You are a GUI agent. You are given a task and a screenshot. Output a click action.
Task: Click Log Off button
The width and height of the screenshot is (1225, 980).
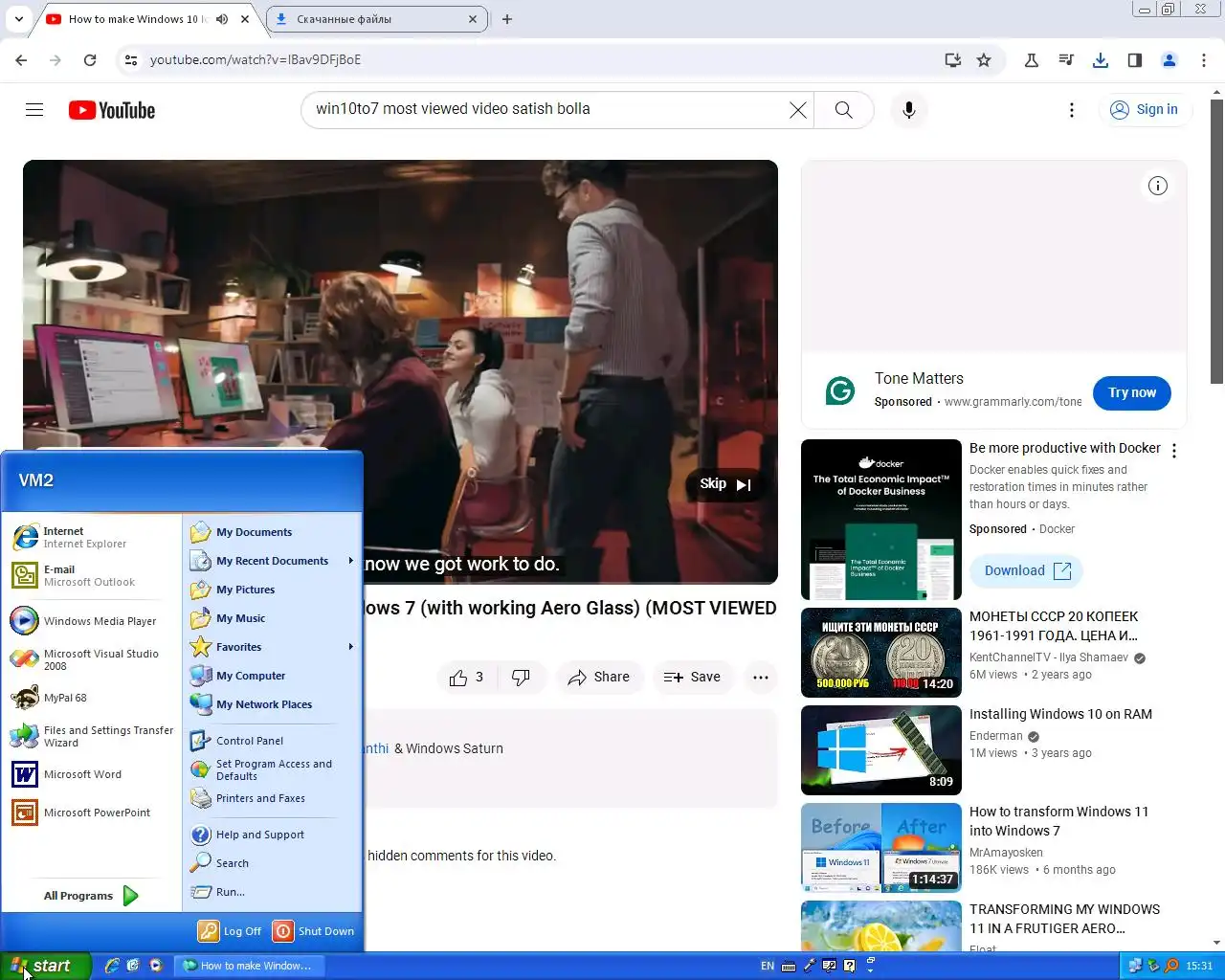(x=230, y=931)
